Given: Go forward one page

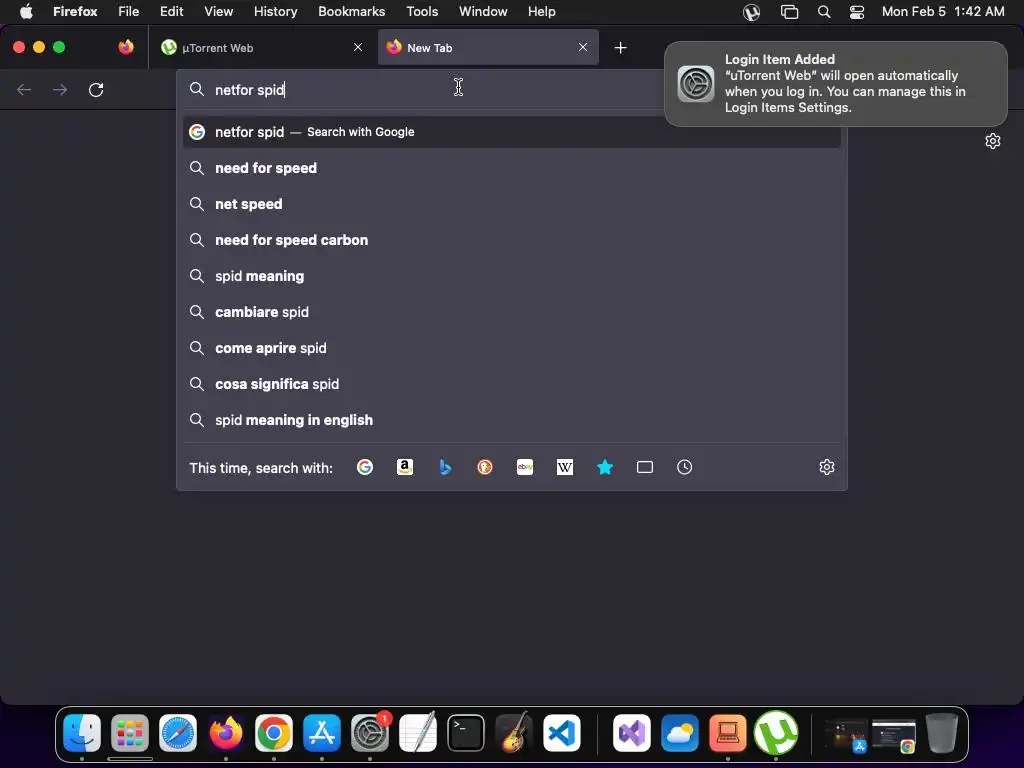Looking at the screenshot, I should (60, 89).
